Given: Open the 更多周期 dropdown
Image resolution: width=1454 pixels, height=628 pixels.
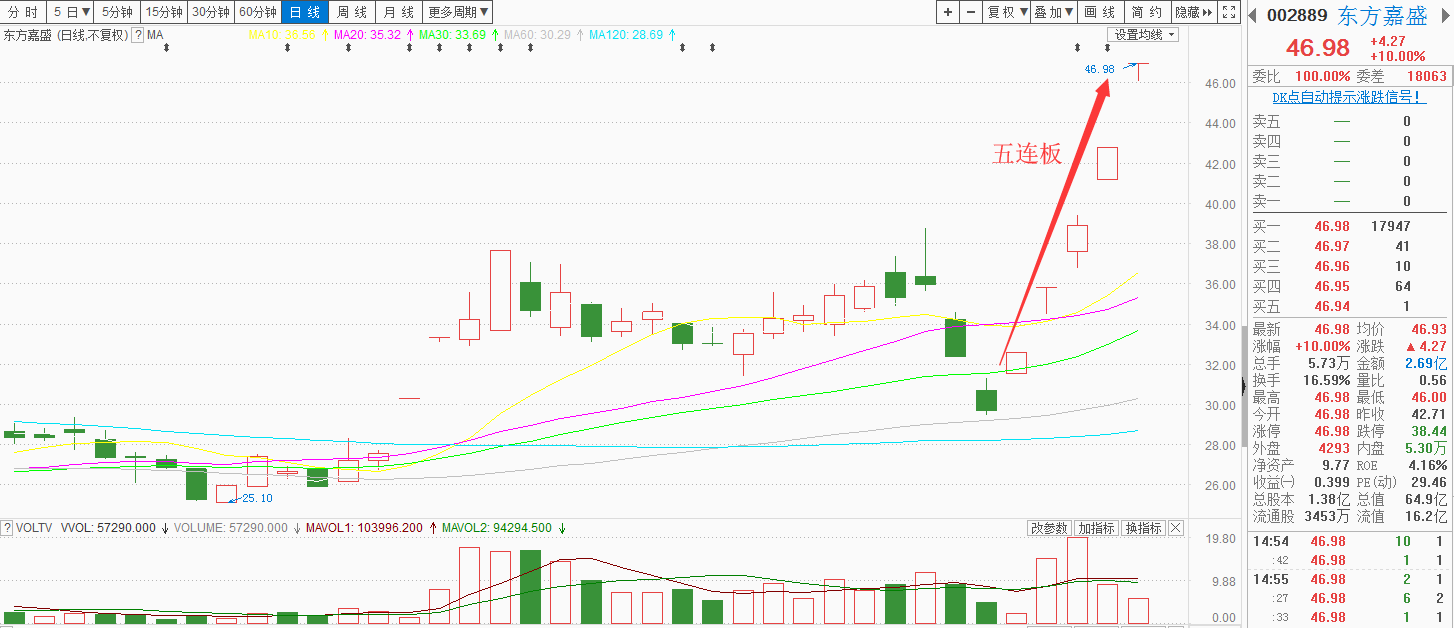Looking at the screenshot, I should 457,12.
